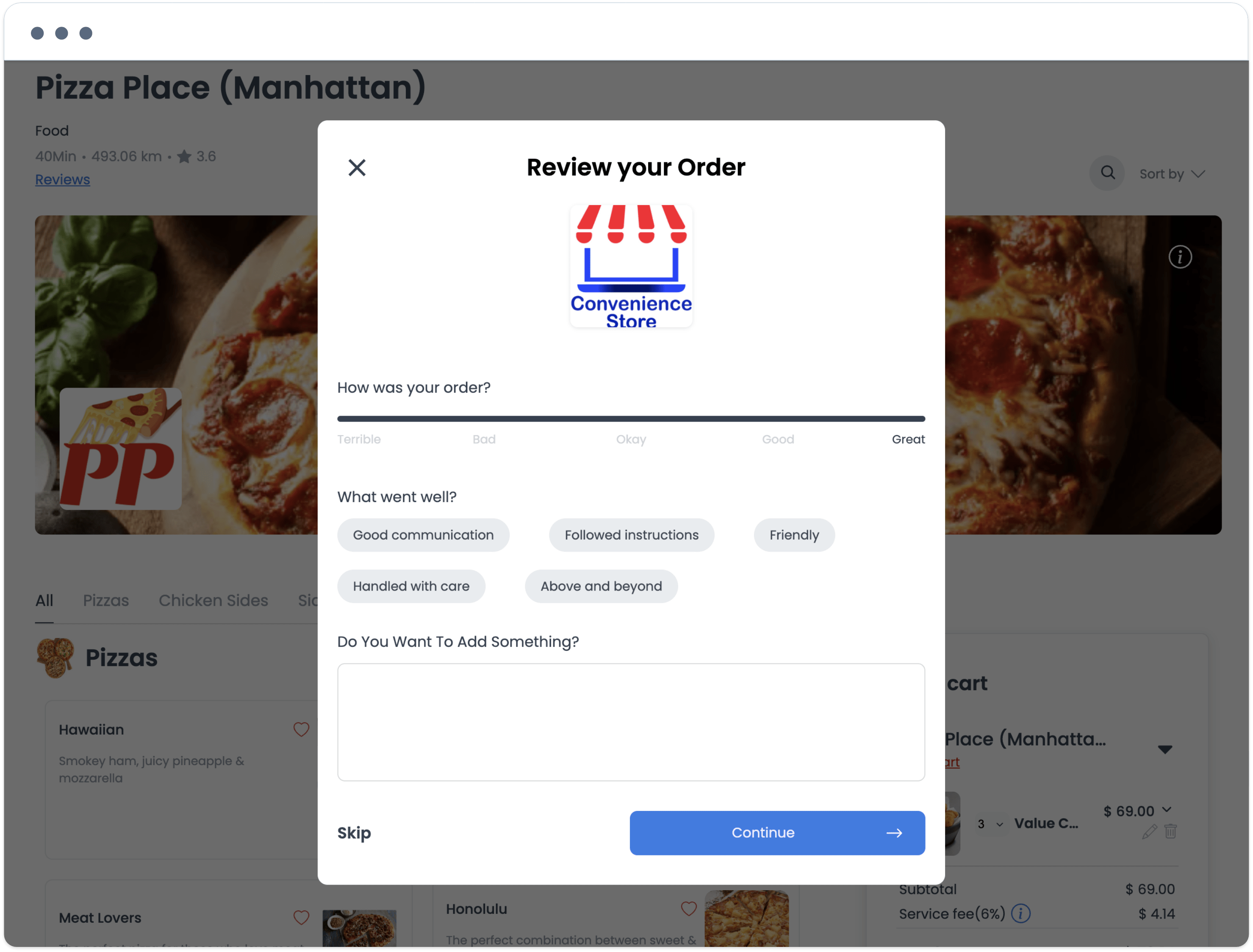Select the Okay rating label
The height and width of the screenshot is (952, 1253).
pyautogui.click(x=631, y=439)
